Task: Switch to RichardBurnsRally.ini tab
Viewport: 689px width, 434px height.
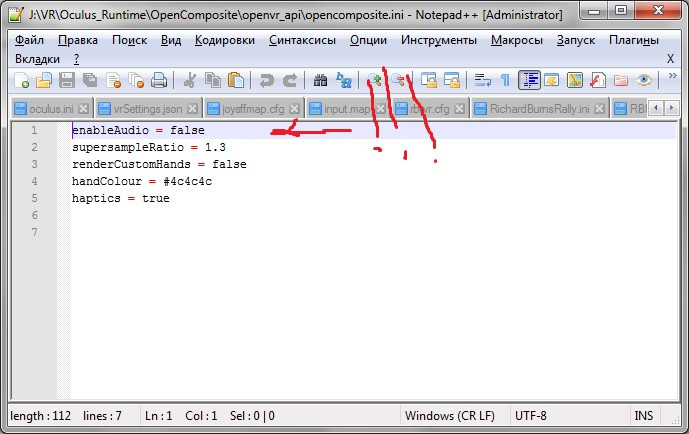Action: [540, 108]
